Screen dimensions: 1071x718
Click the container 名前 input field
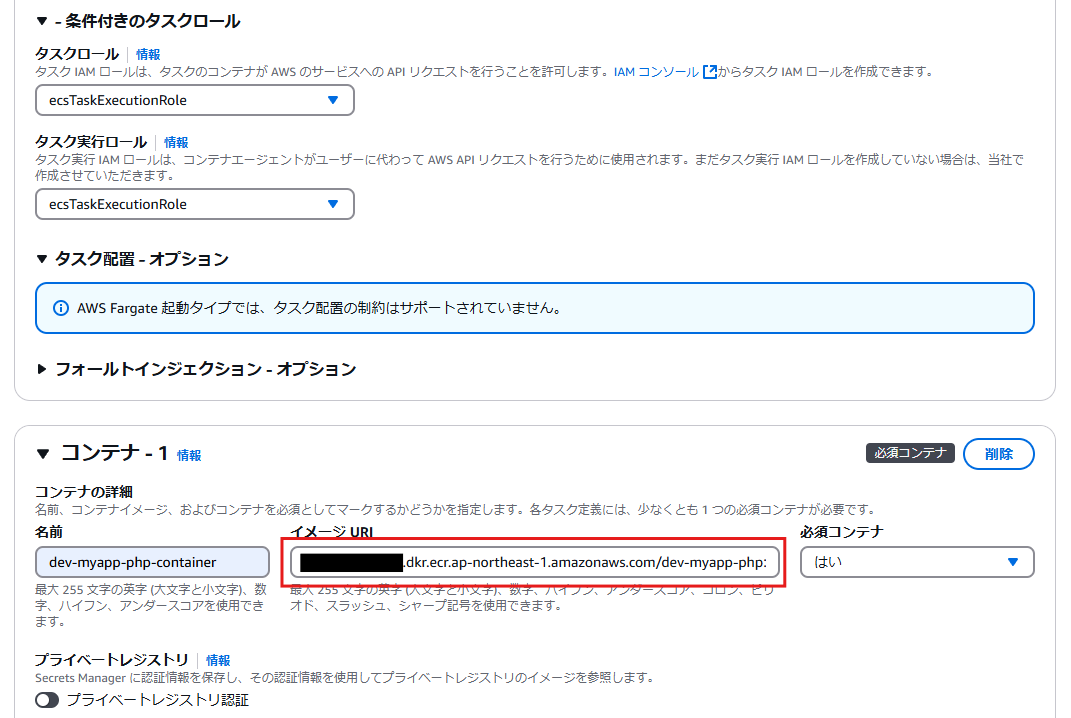tap(152, 562)
